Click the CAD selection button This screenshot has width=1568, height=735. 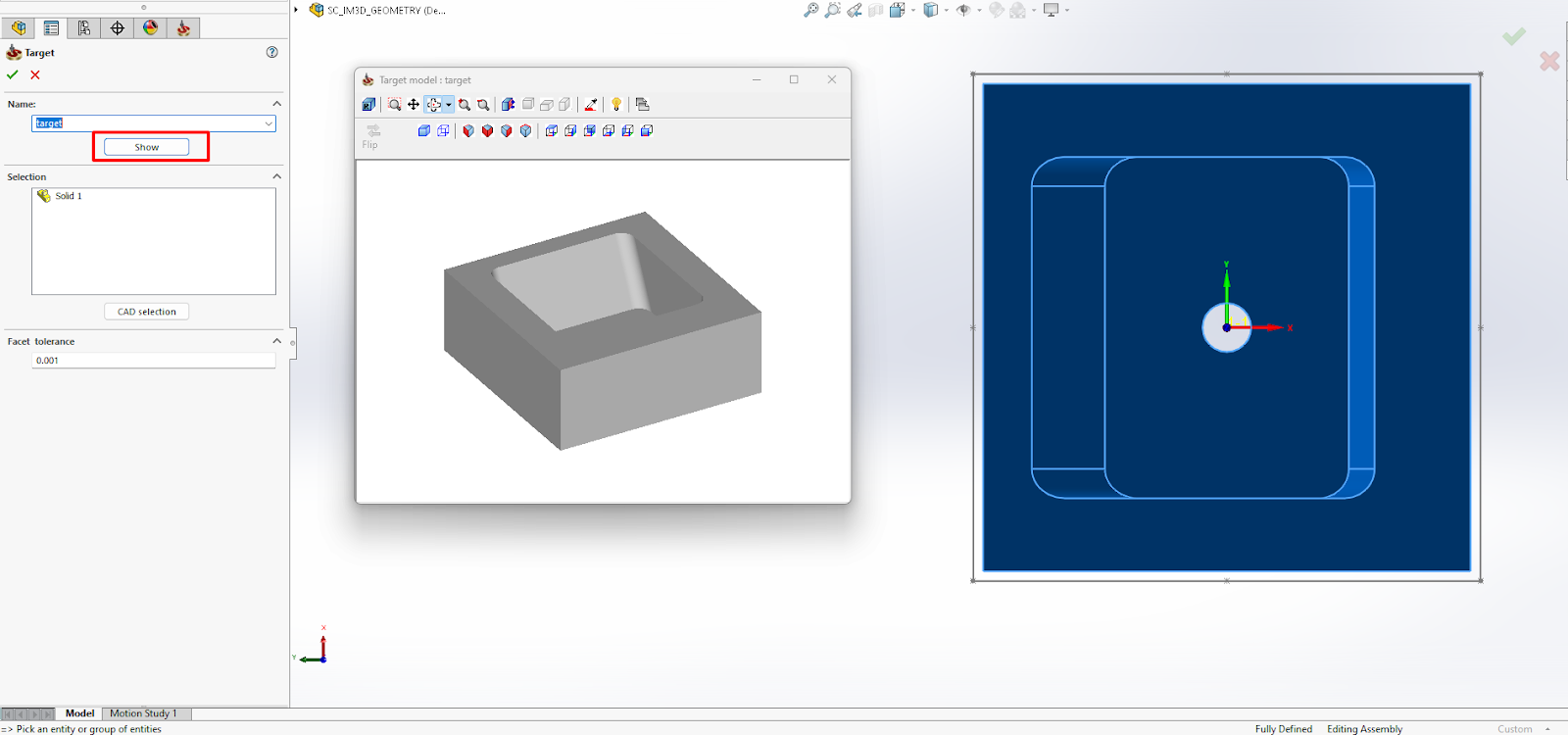147,312
